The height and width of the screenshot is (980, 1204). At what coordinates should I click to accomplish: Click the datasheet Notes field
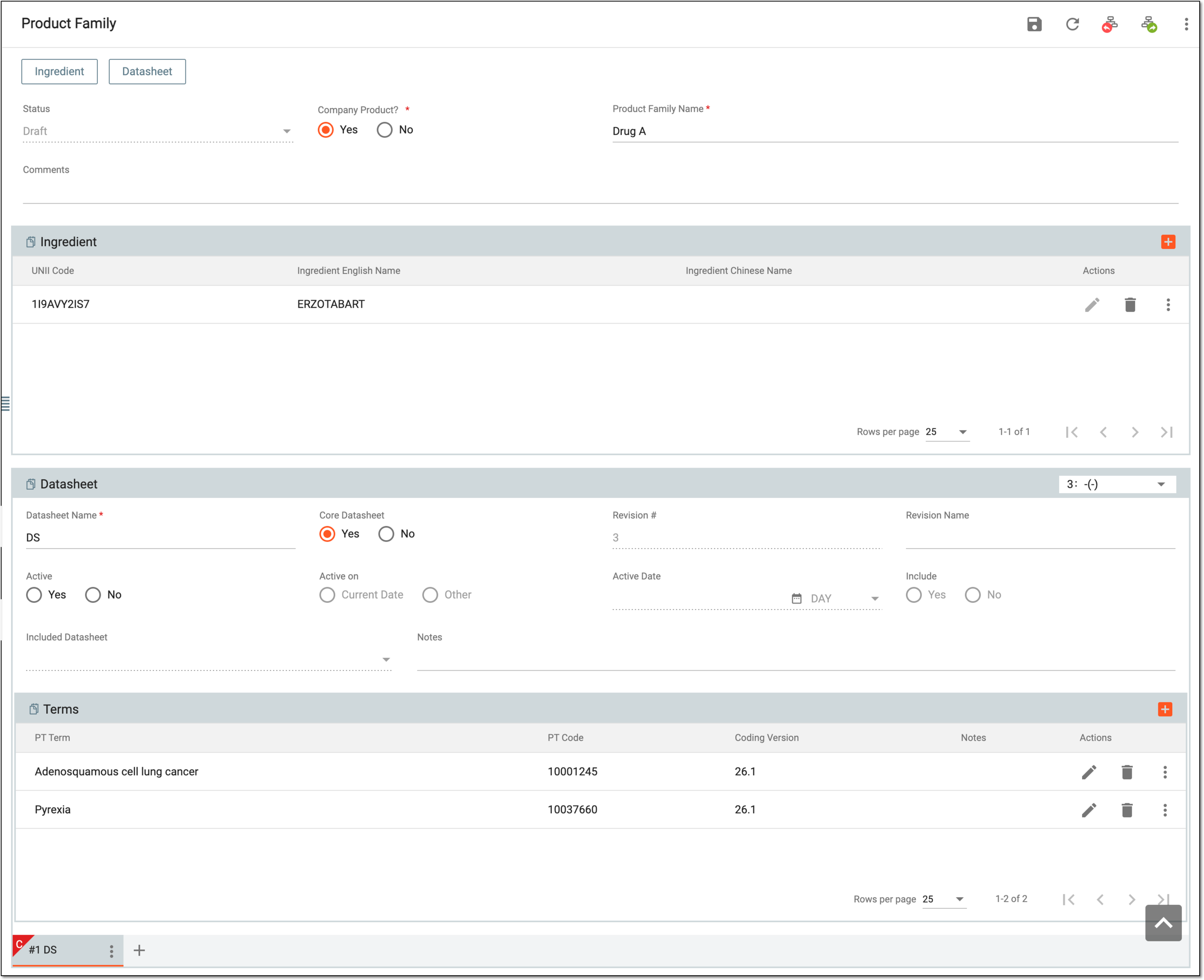796,659
